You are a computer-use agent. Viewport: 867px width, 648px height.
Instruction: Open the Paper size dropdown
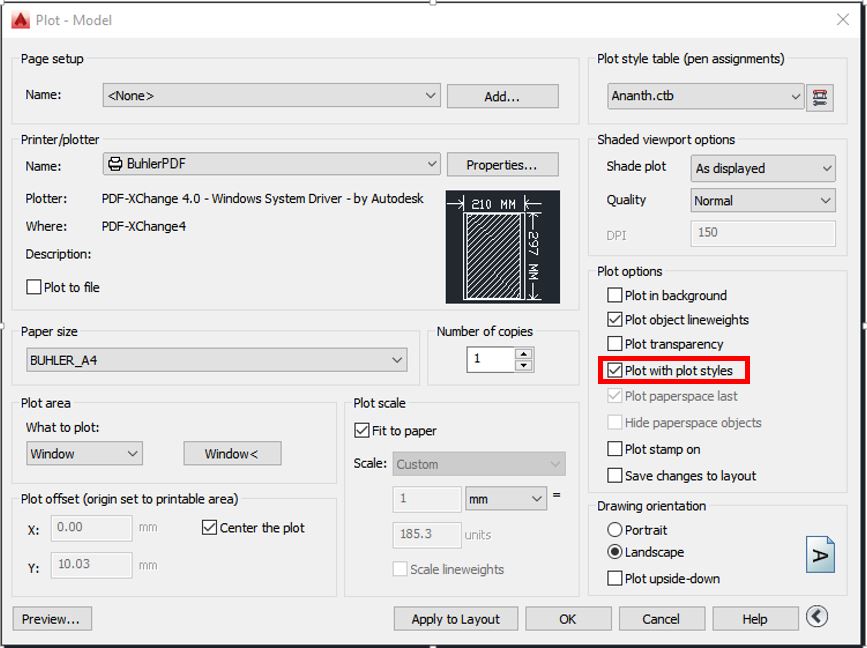pyautogui.click(x=398, y=359)
